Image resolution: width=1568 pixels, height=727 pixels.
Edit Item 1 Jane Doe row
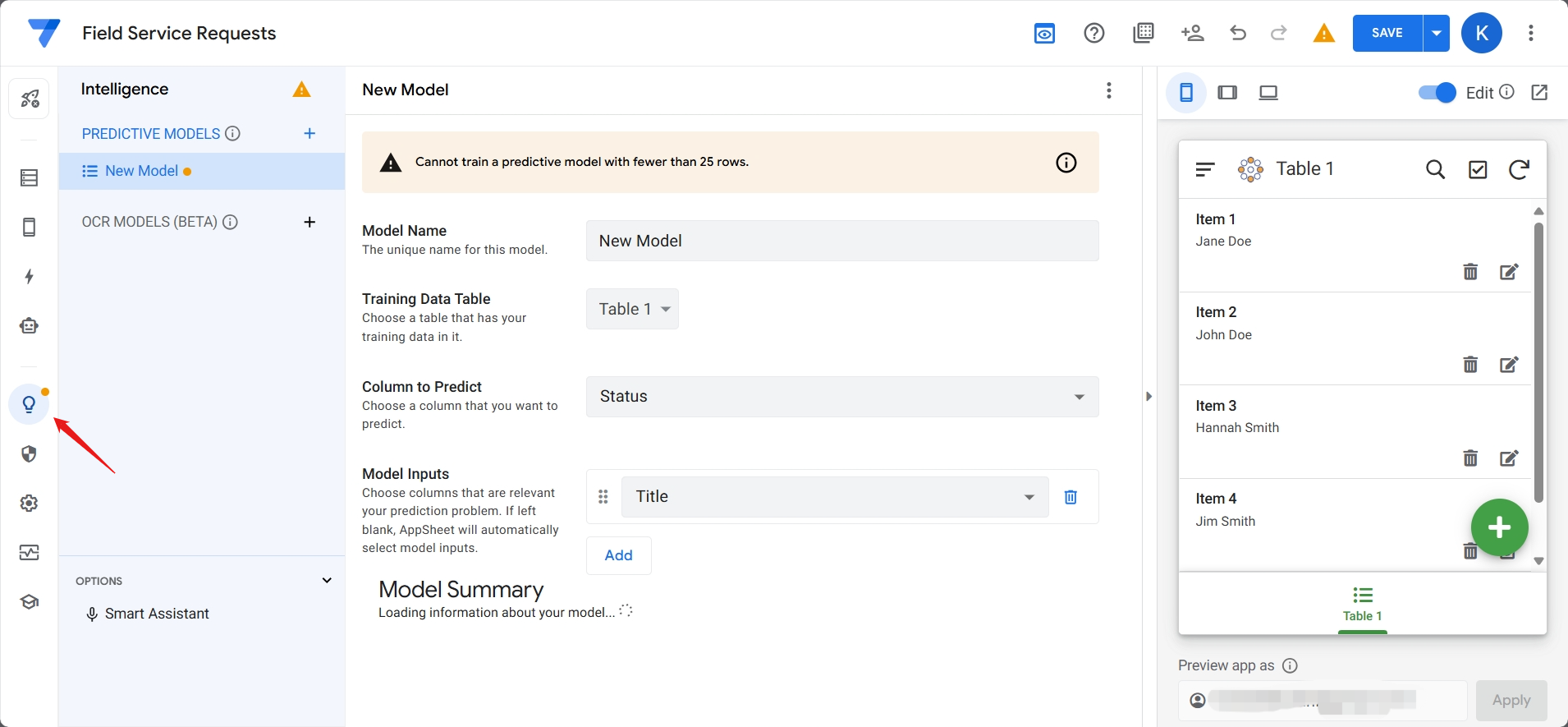1509,272
